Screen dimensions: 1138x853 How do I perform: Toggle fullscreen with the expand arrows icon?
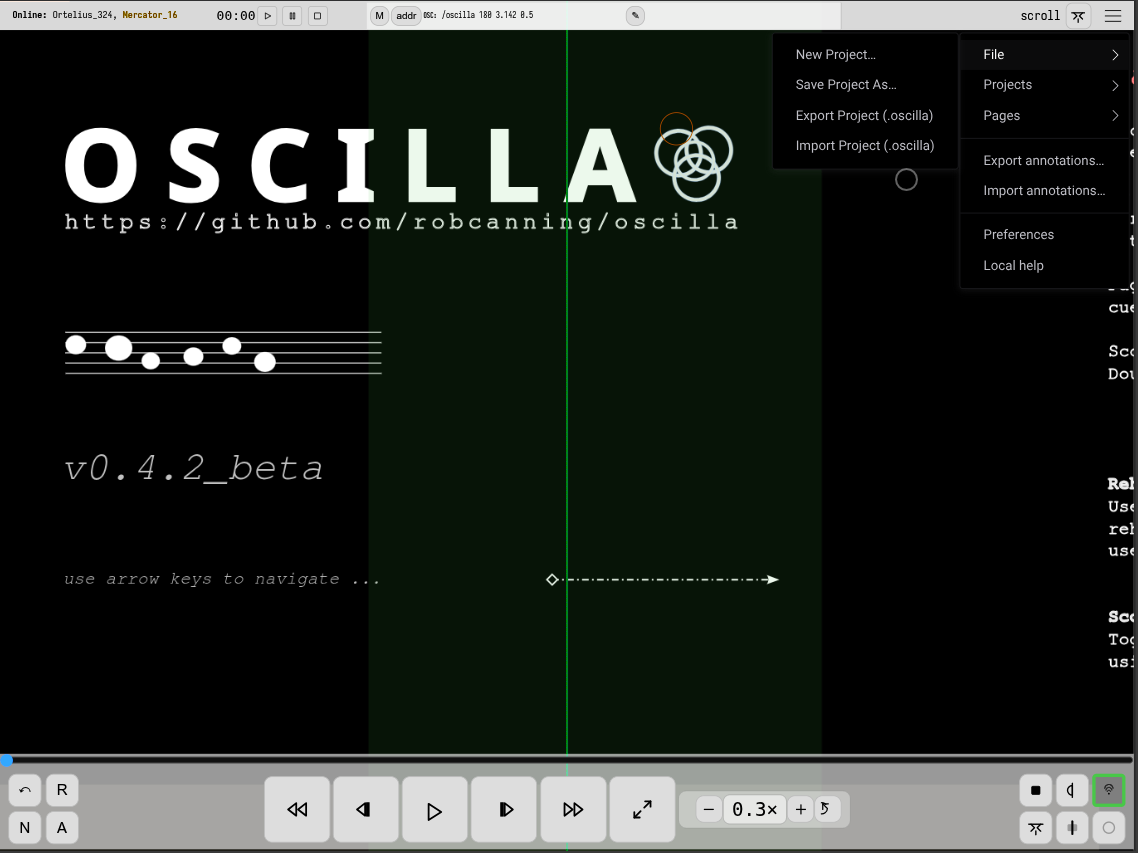(x=642, y=810)
